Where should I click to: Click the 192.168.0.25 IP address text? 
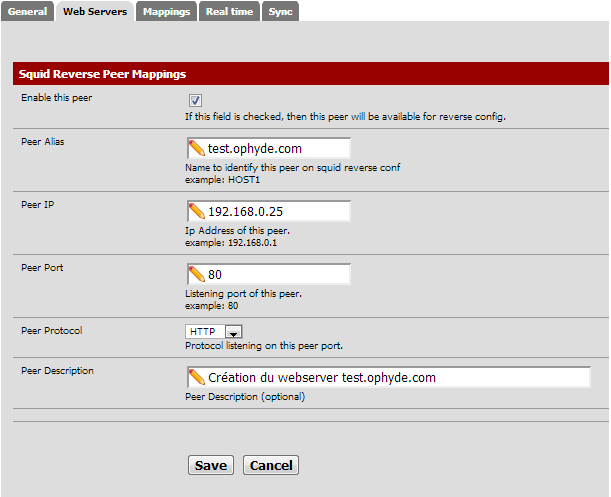[x=245, y=212]
